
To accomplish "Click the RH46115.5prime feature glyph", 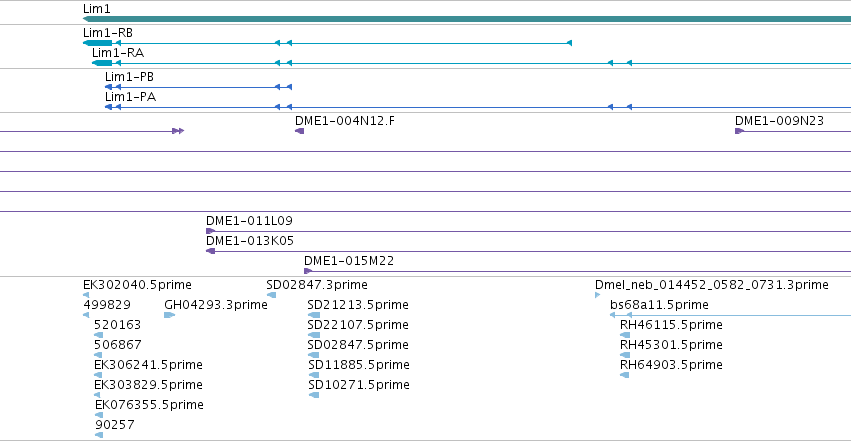I will pyautogui.click(x=625, y=335).
